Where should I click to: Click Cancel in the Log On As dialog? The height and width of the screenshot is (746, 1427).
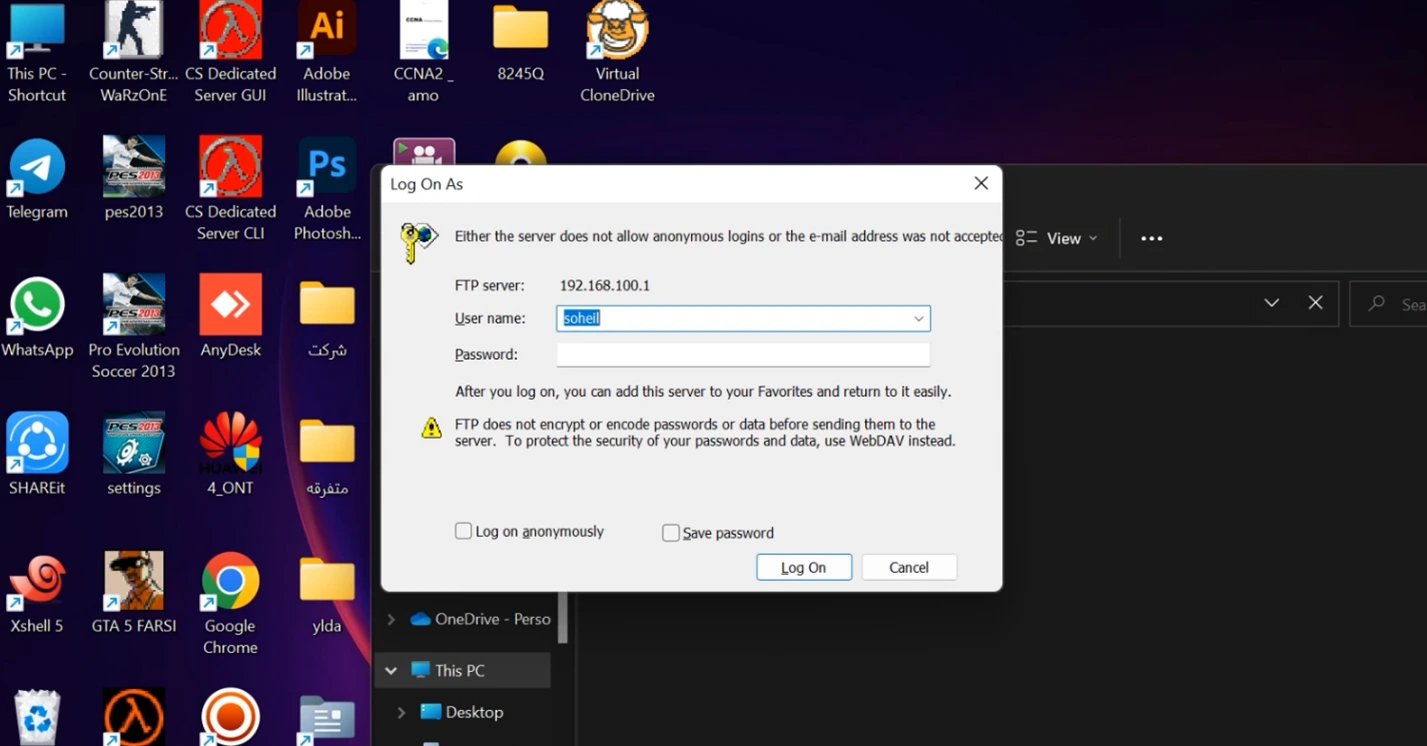(909, 567)
